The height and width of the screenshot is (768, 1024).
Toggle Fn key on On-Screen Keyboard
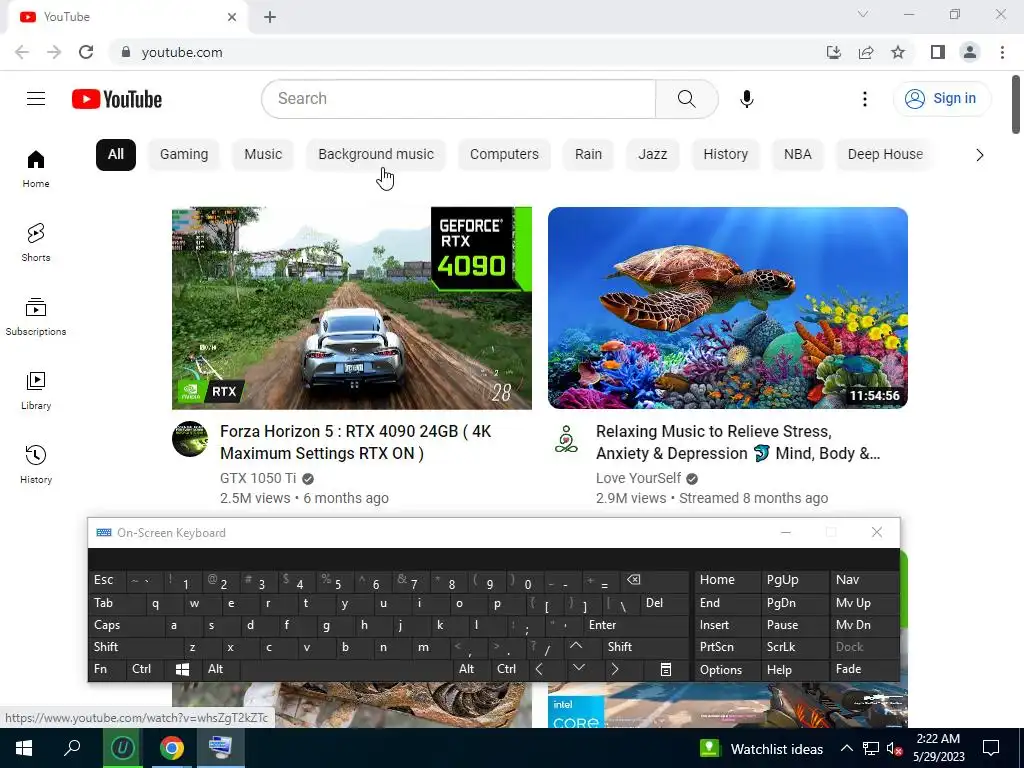(107, 669)
